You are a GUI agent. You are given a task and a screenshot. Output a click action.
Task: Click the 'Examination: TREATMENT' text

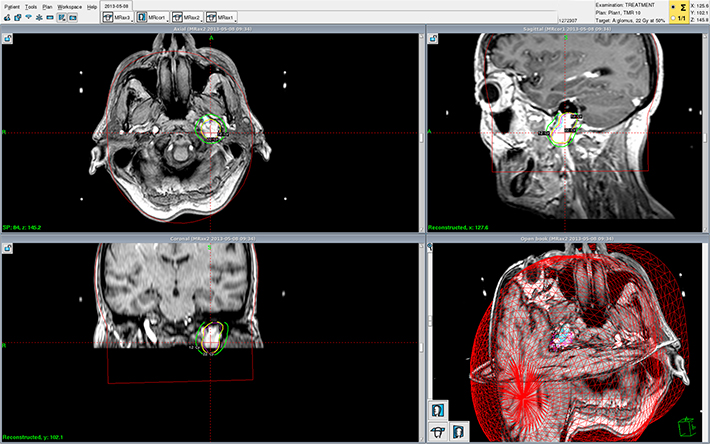(625, 5)
